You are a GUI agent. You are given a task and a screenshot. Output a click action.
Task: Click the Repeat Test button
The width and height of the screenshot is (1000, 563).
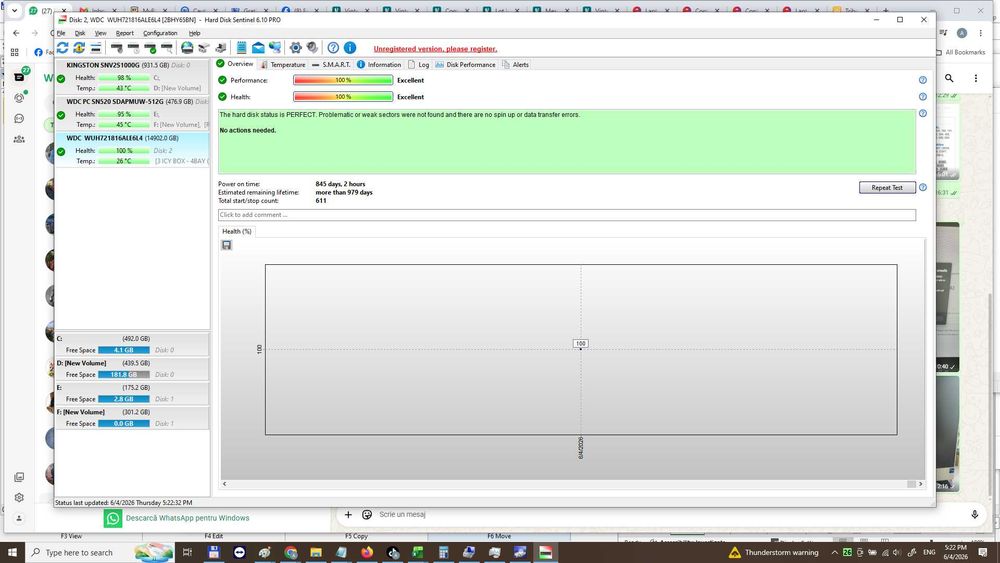point(887,187)
